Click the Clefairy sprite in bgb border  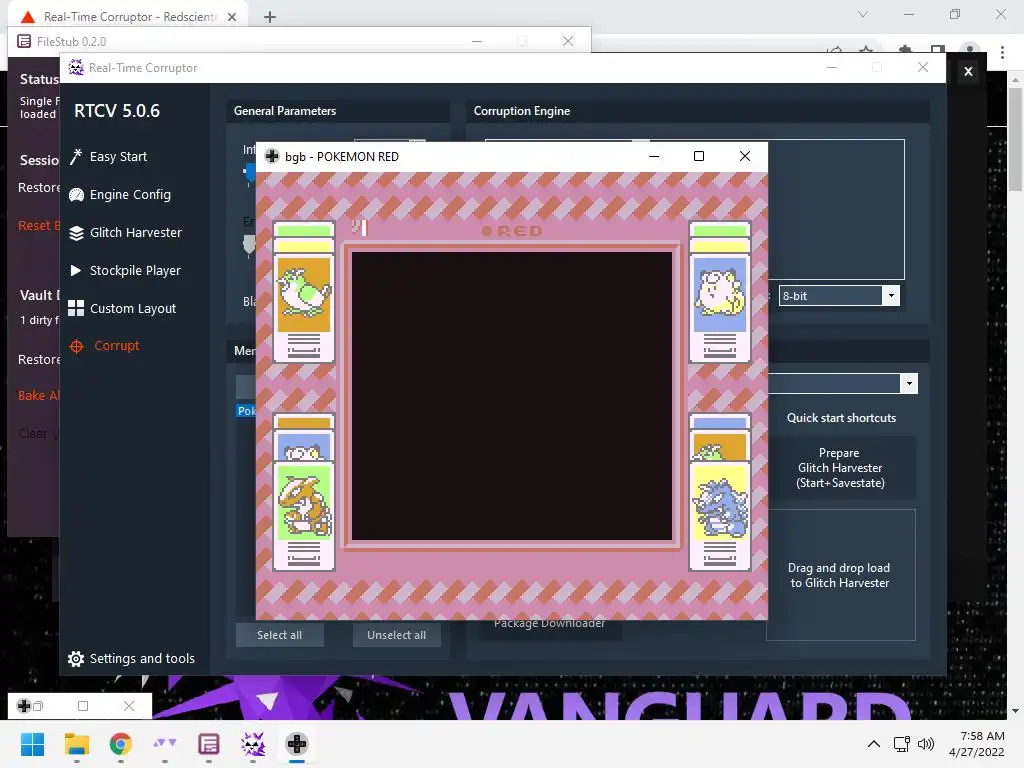coord(720,295)
